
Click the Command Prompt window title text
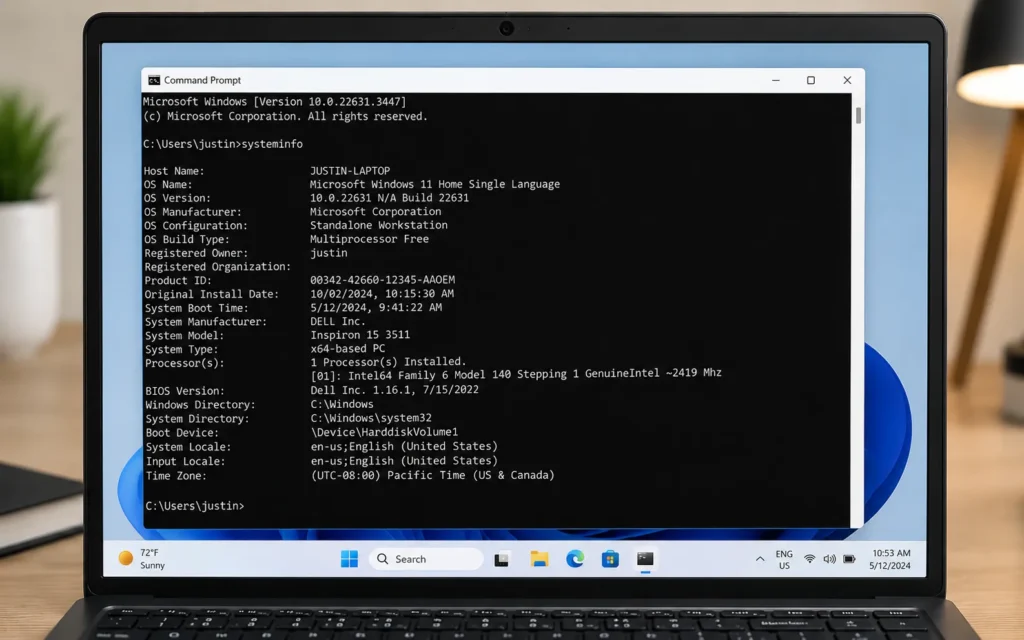pos(202,80)
